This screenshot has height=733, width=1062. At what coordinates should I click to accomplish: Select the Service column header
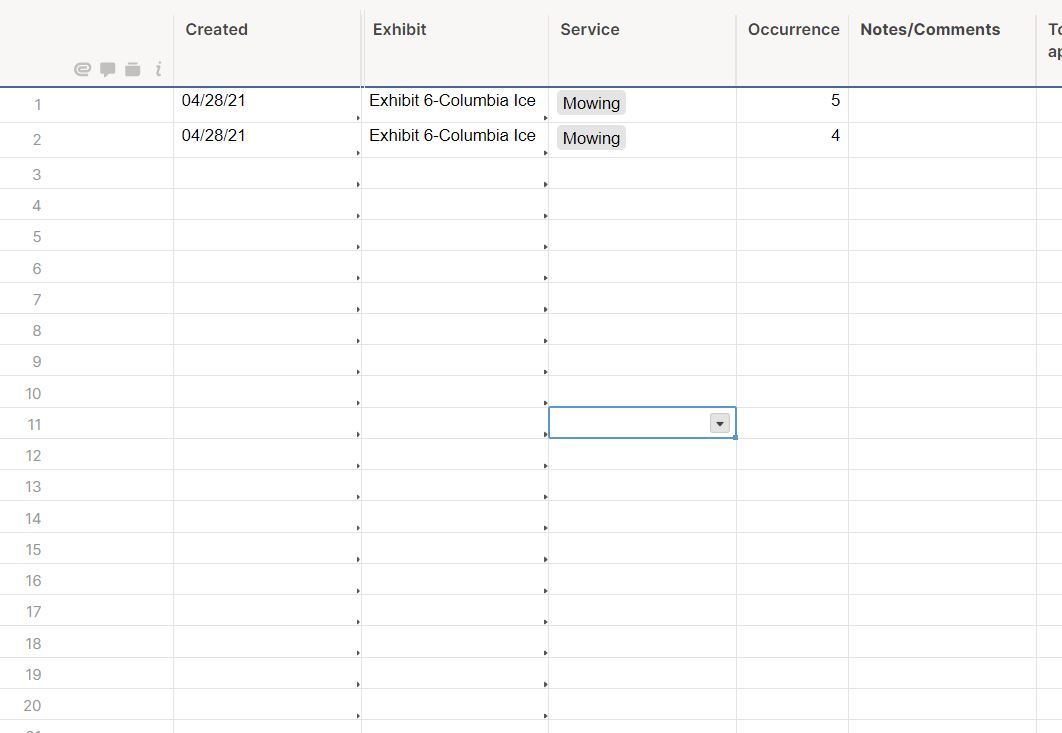click(x=589, y=30)
